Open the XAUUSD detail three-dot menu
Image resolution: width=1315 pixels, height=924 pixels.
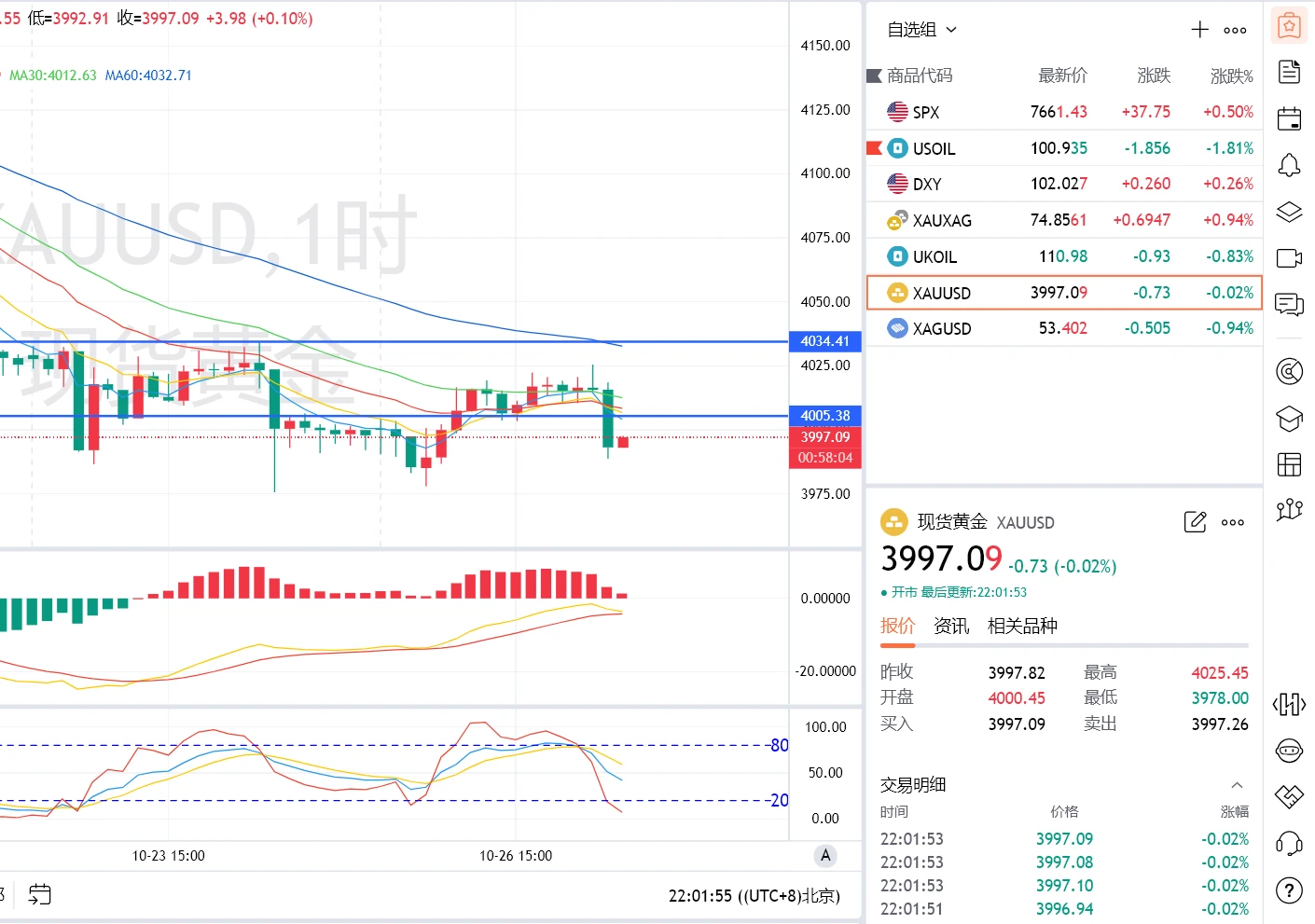tap(1233, 523)
